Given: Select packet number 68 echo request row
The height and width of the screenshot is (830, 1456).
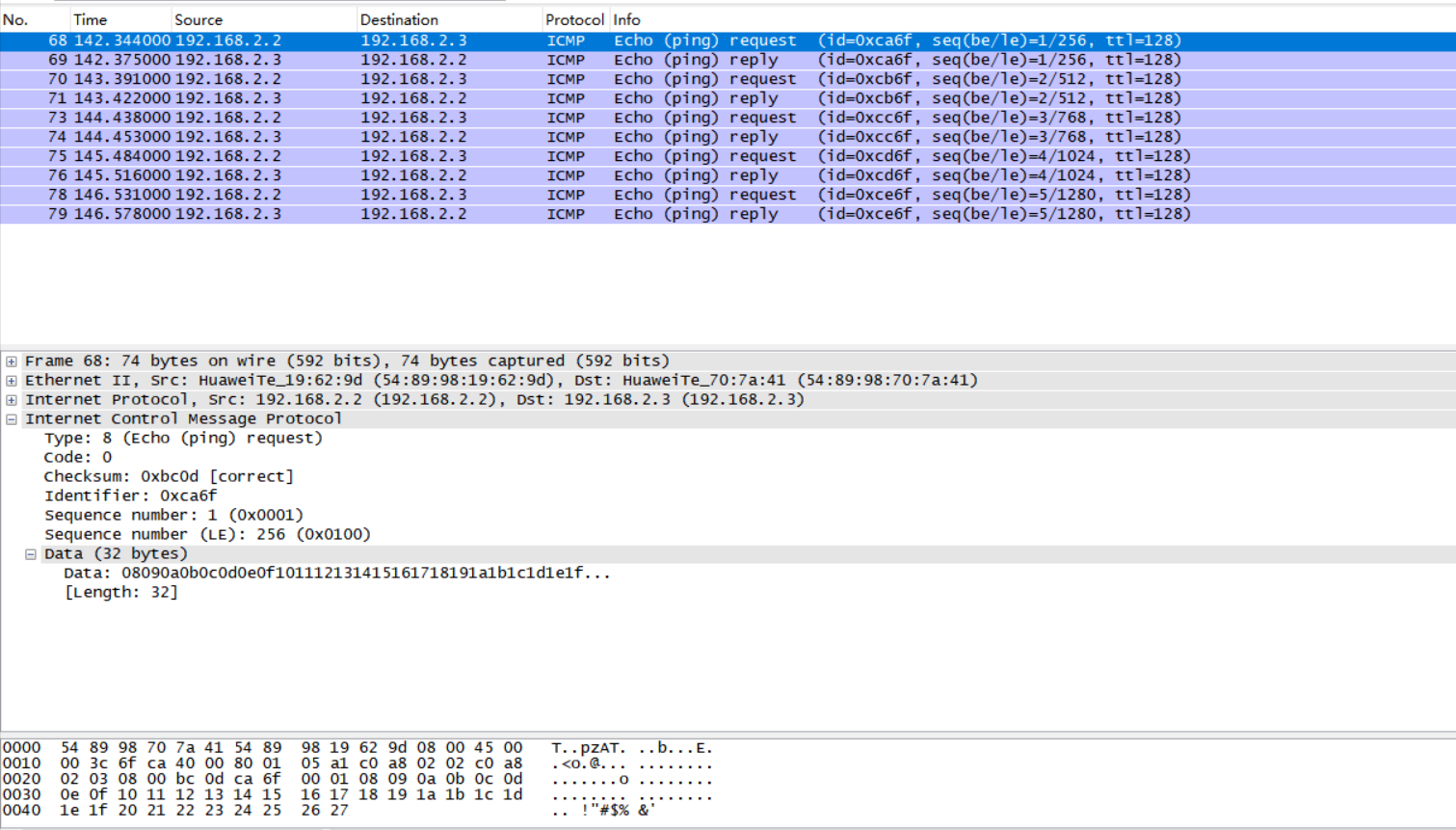Looking at the screenshot, I should [728, 40].
